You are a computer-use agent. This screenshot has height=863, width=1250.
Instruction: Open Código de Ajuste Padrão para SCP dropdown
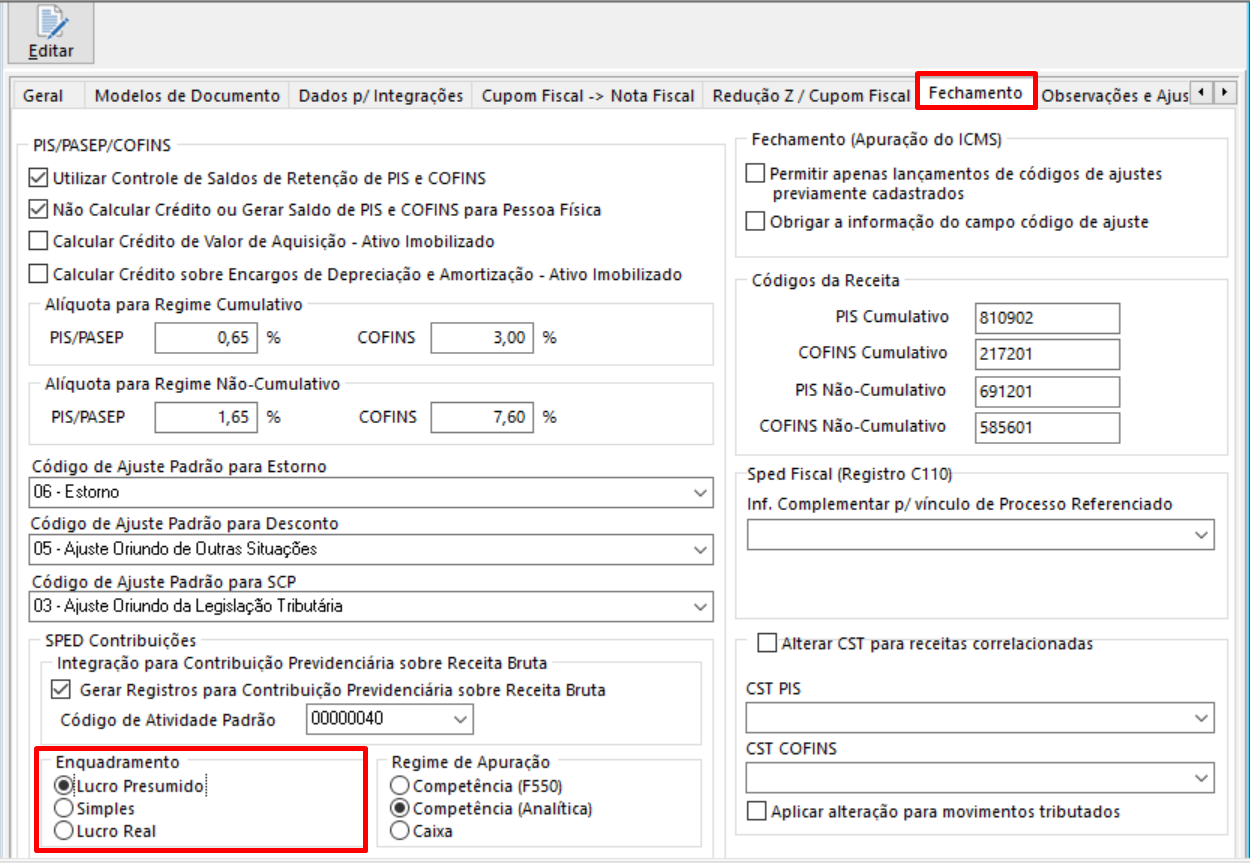click(x=372, y=606)
